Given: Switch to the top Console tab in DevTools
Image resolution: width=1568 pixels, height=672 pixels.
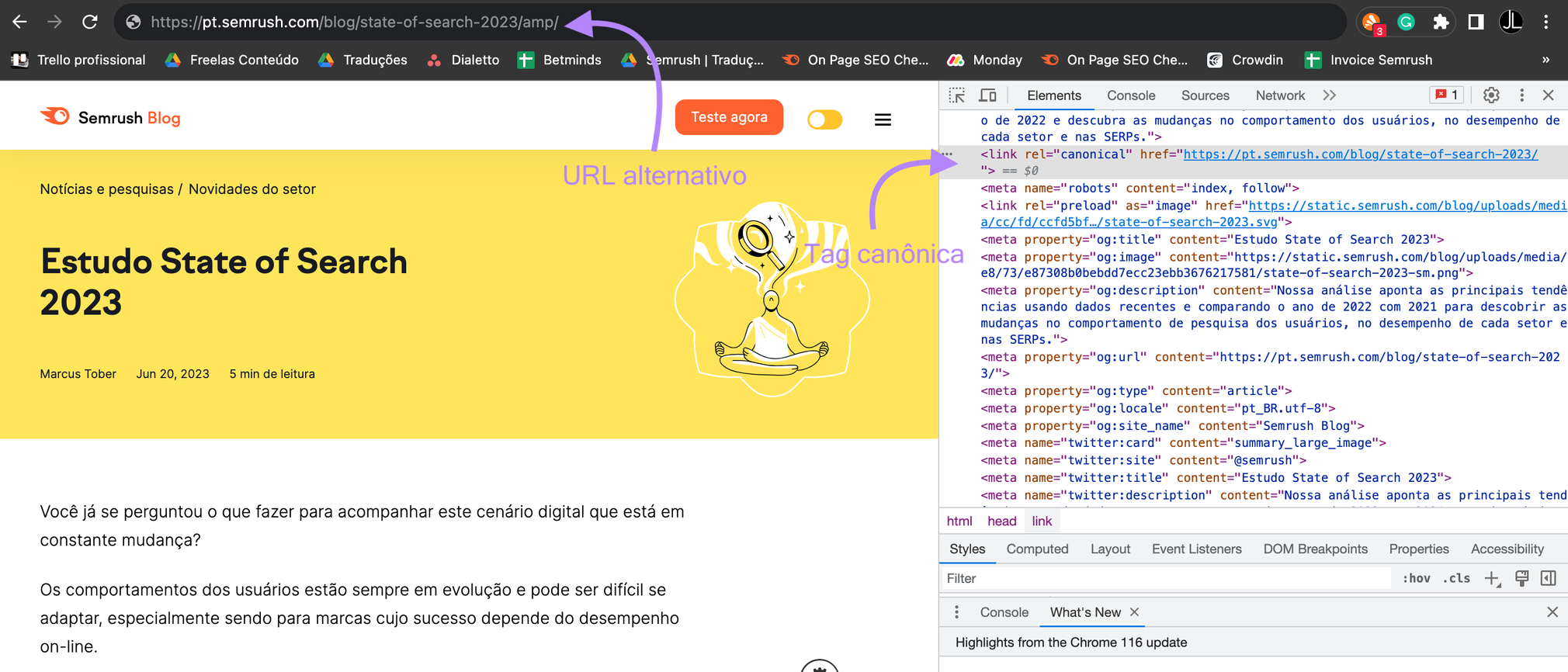Looking at the screenshot, I should (1131, 95).
